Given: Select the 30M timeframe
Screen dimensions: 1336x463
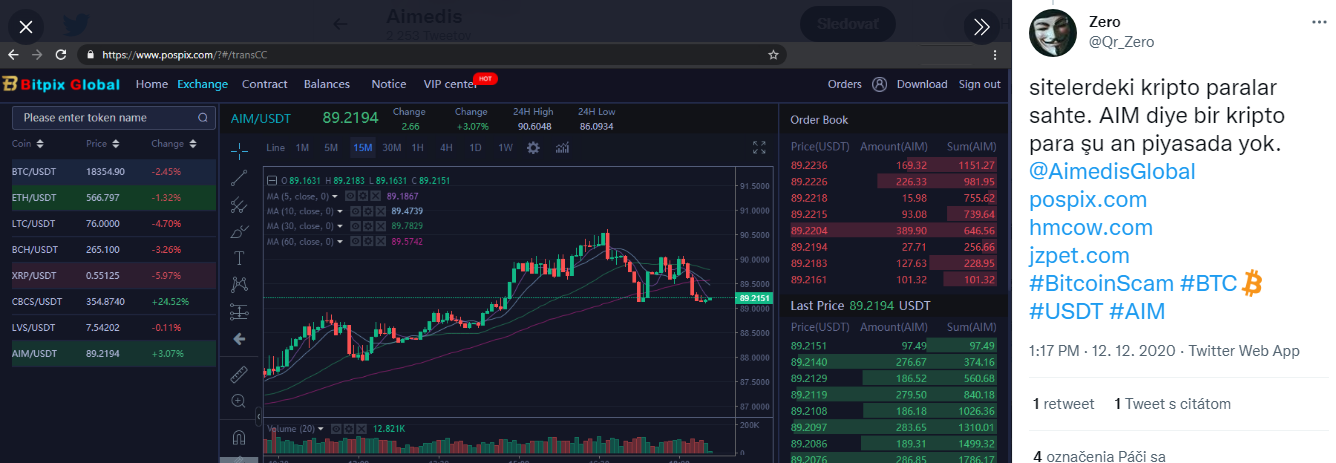Looking at the screenshot, I should (x=391, y=147).
